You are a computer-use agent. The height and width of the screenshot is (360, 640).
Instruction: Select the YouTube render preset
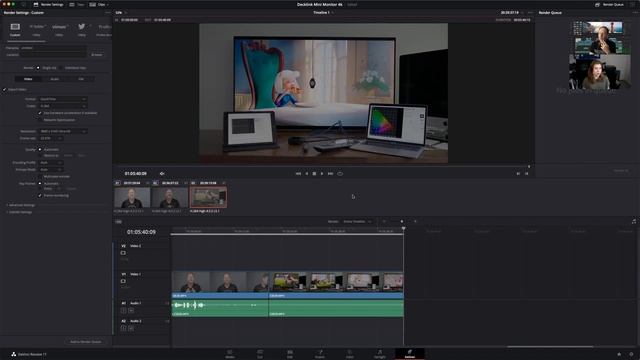pos(37,27)
